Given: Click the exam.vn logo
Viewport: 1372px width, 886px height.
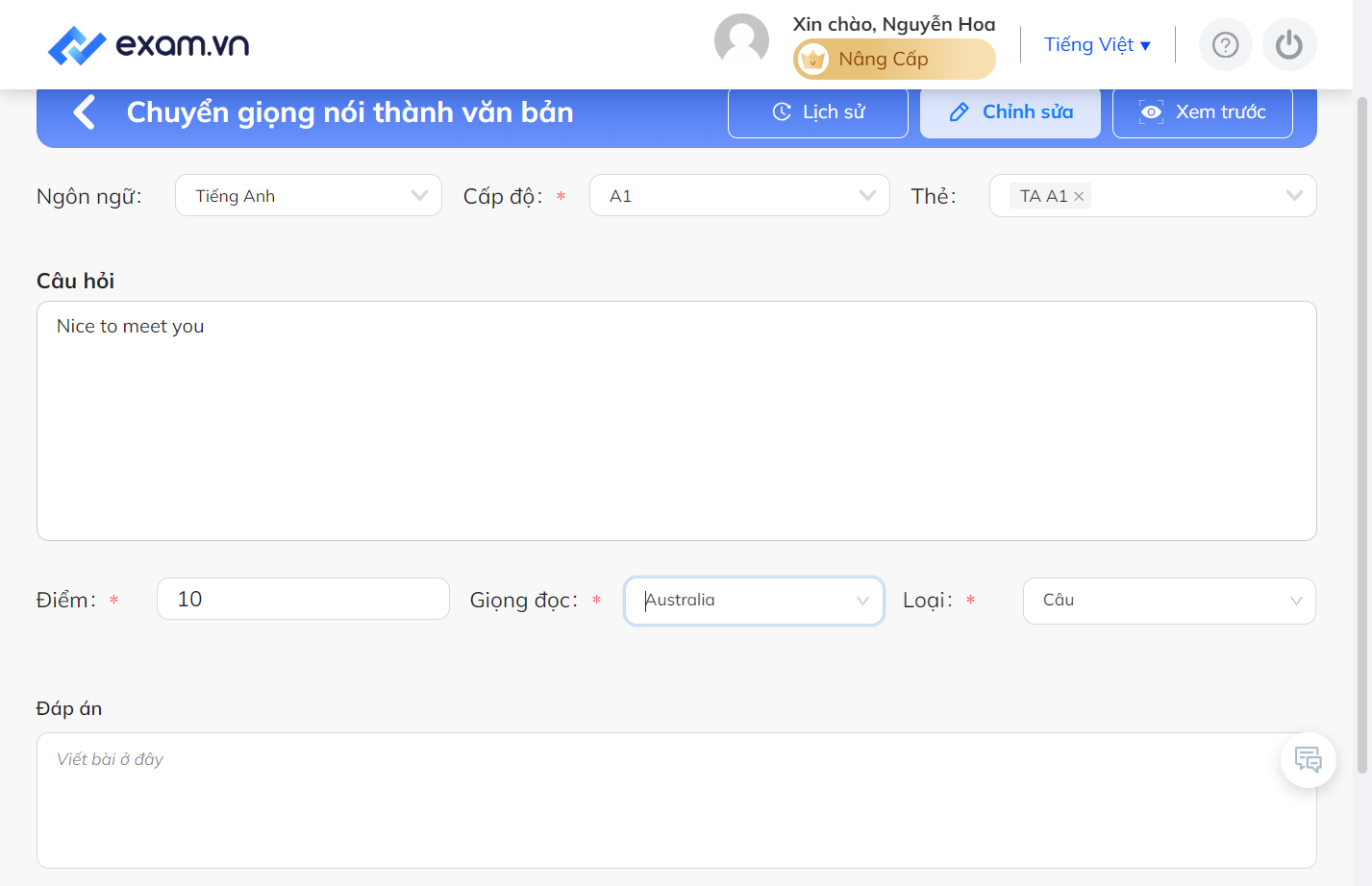Looking at the screenshot, I should [149, 44].
